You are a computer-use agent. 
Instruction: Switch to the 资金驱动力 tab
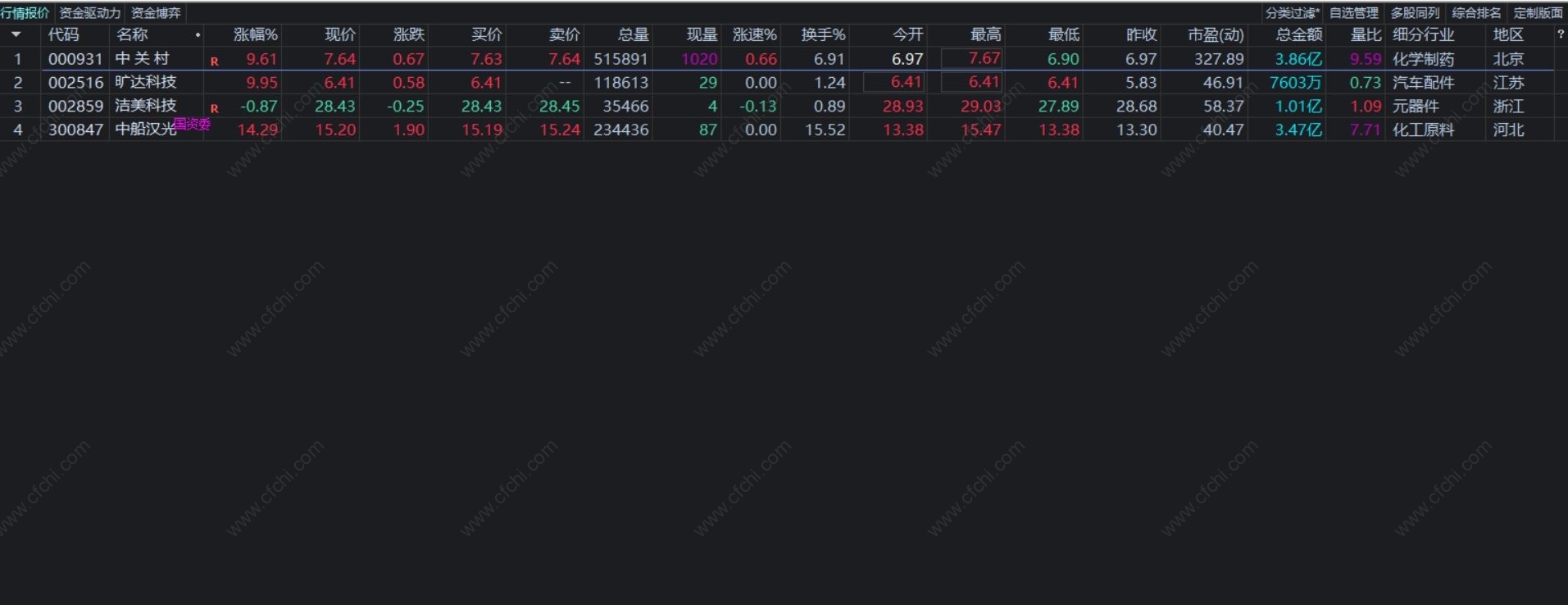pos(90,13)
